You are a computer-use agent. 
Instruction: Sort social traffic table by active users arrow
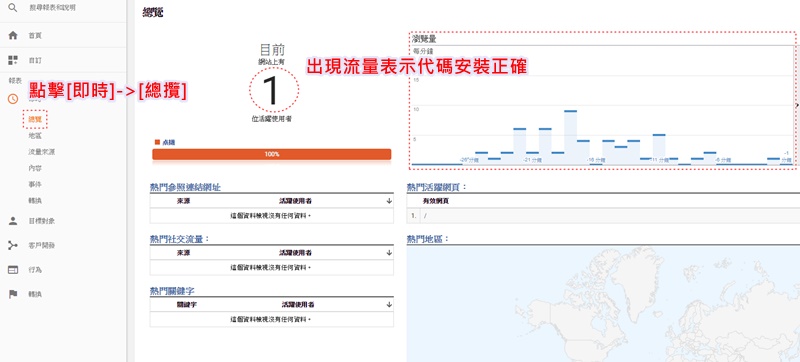click(x=389, y=252)
